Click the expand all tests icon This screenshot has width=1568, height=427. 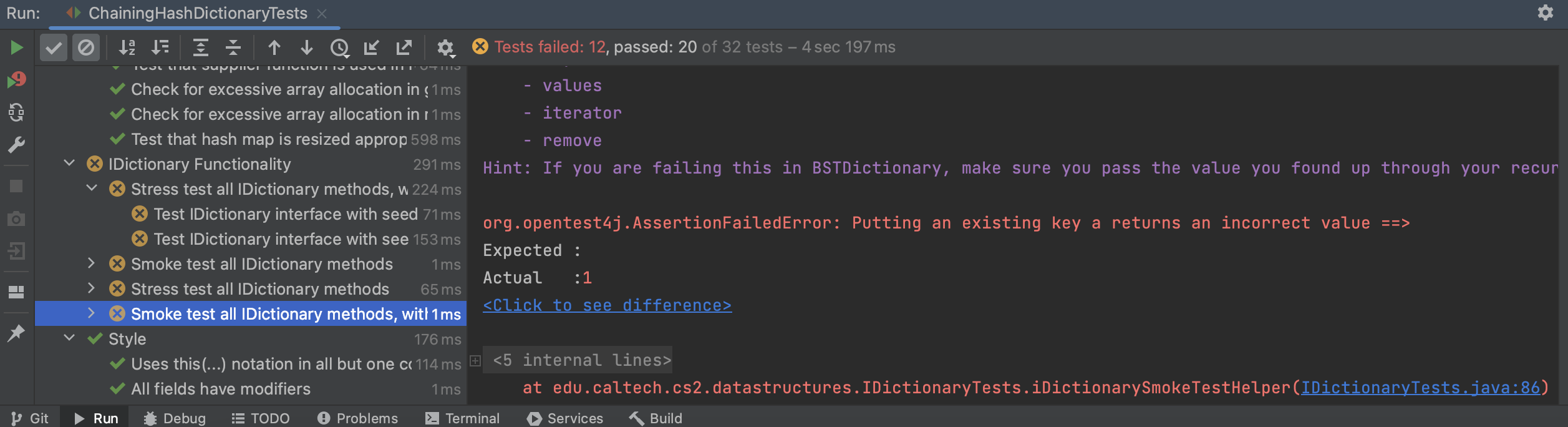pyautogui.click(x=200, y=47)
